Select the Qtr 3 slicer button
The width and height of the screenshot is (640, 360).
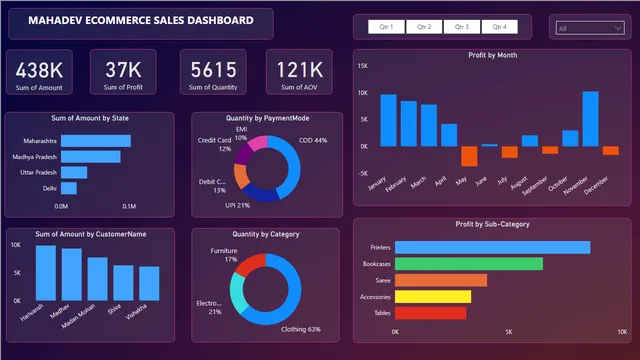coord(462,27)
